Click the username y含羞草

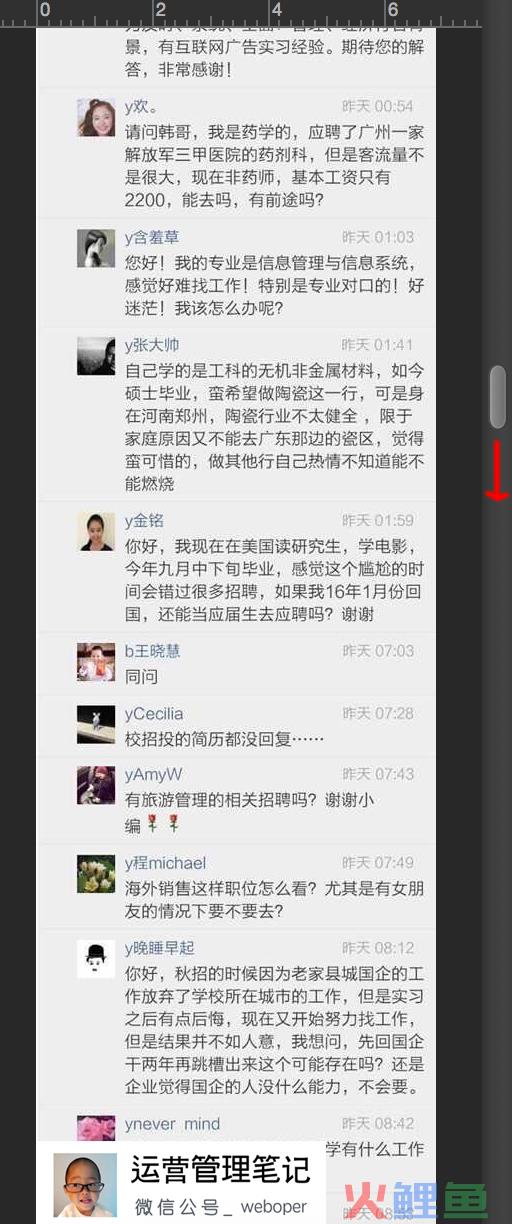click(152, 237)
